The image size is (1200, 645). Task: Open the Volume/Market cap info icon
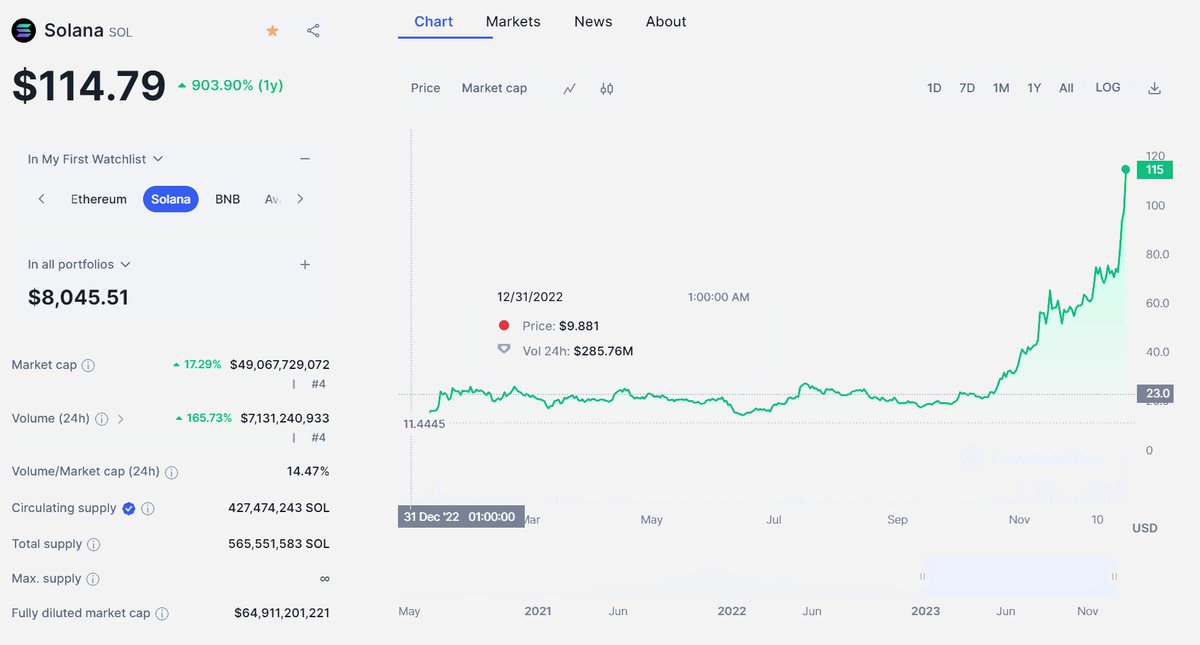(171, 472)
